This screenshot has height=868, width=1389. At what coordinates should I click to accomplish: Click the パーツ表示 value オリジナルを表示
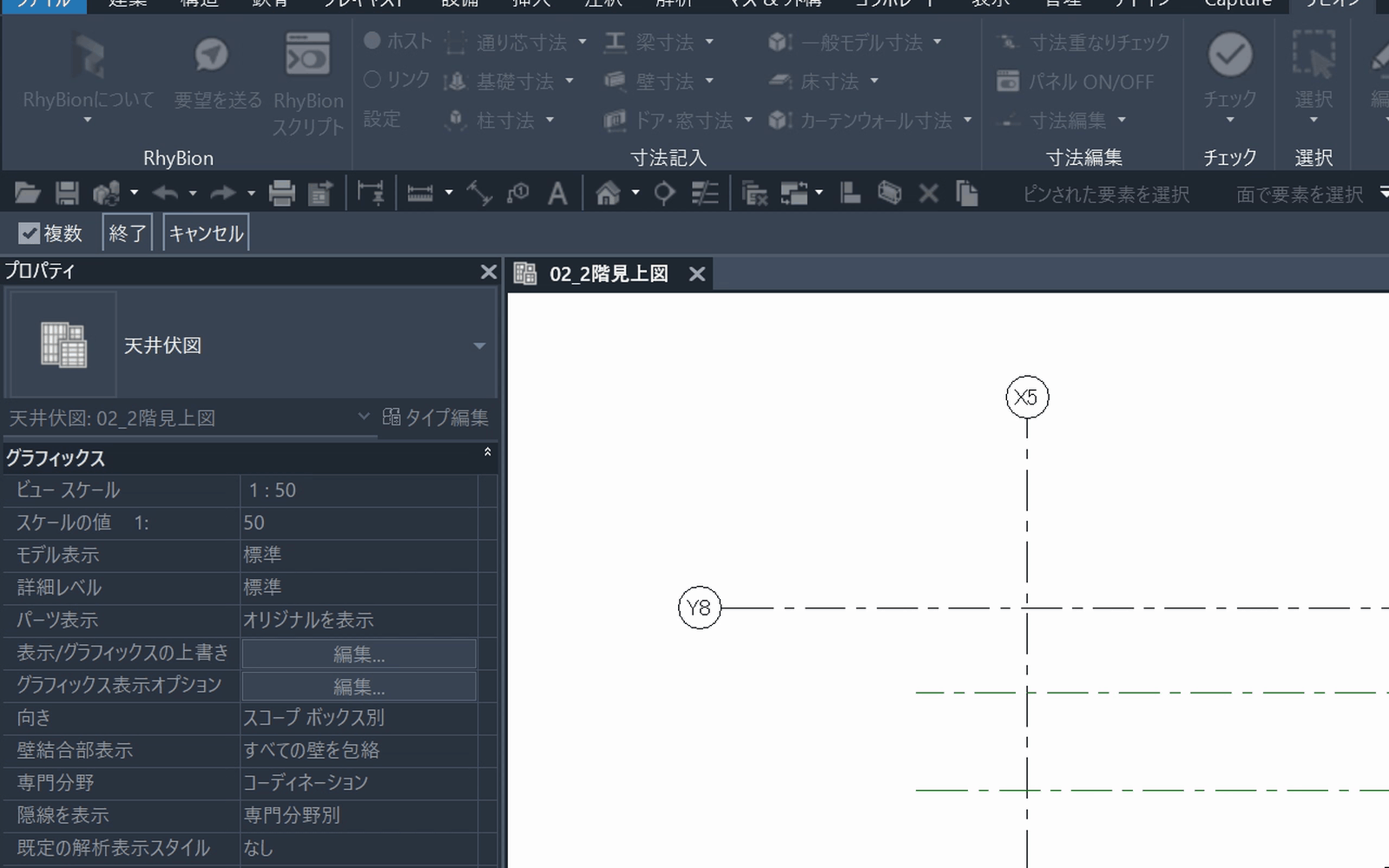pyautogui.click(x=359, y=621)
